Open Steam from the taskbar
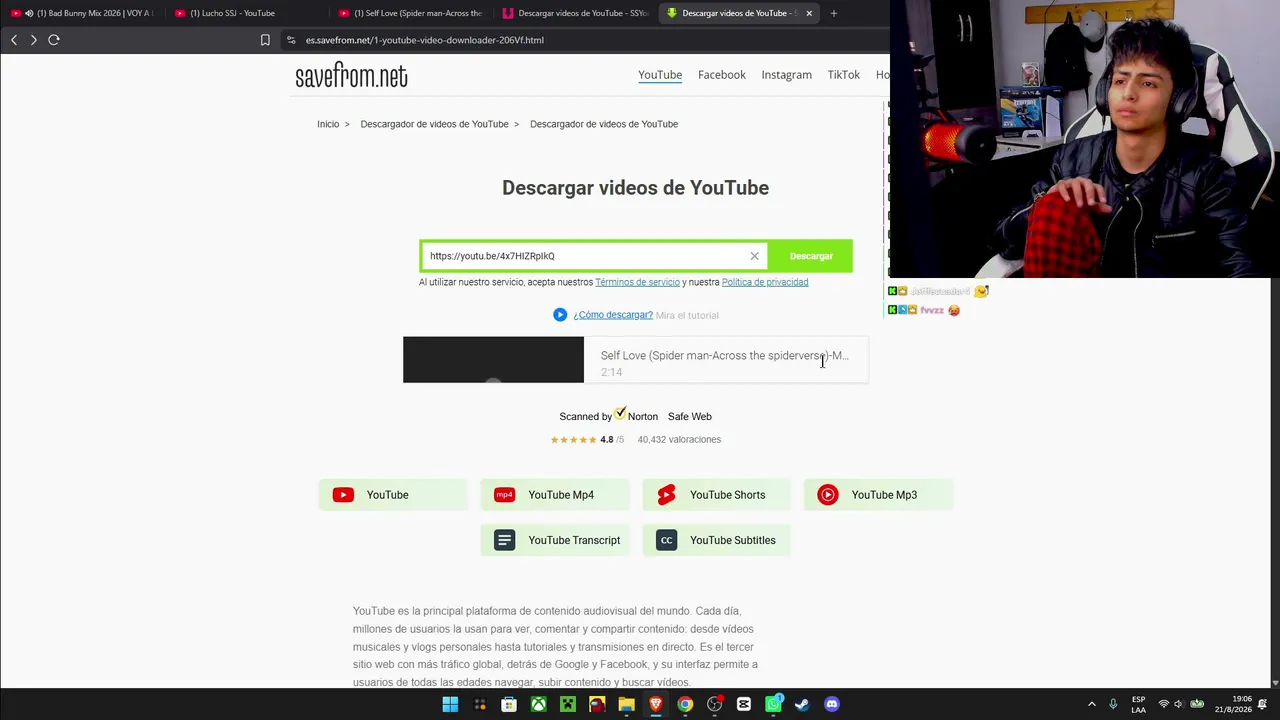The width and height of the screenshot is (1280, 720). 802,704
